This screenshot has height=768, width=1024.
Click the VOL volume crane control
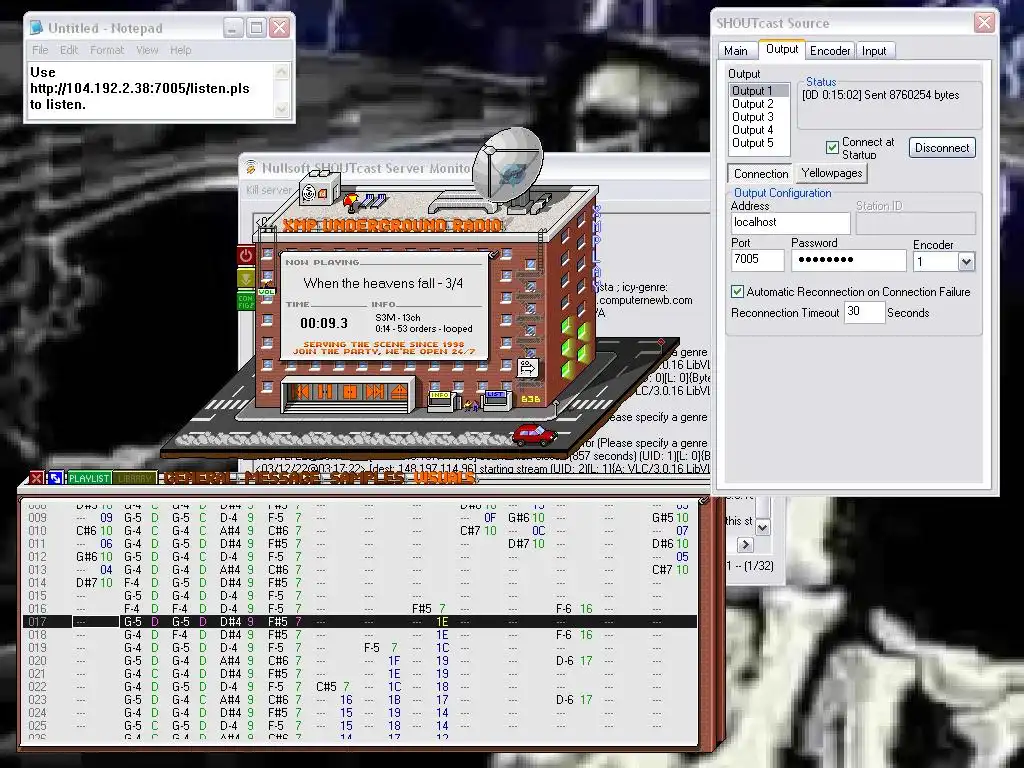266,292
